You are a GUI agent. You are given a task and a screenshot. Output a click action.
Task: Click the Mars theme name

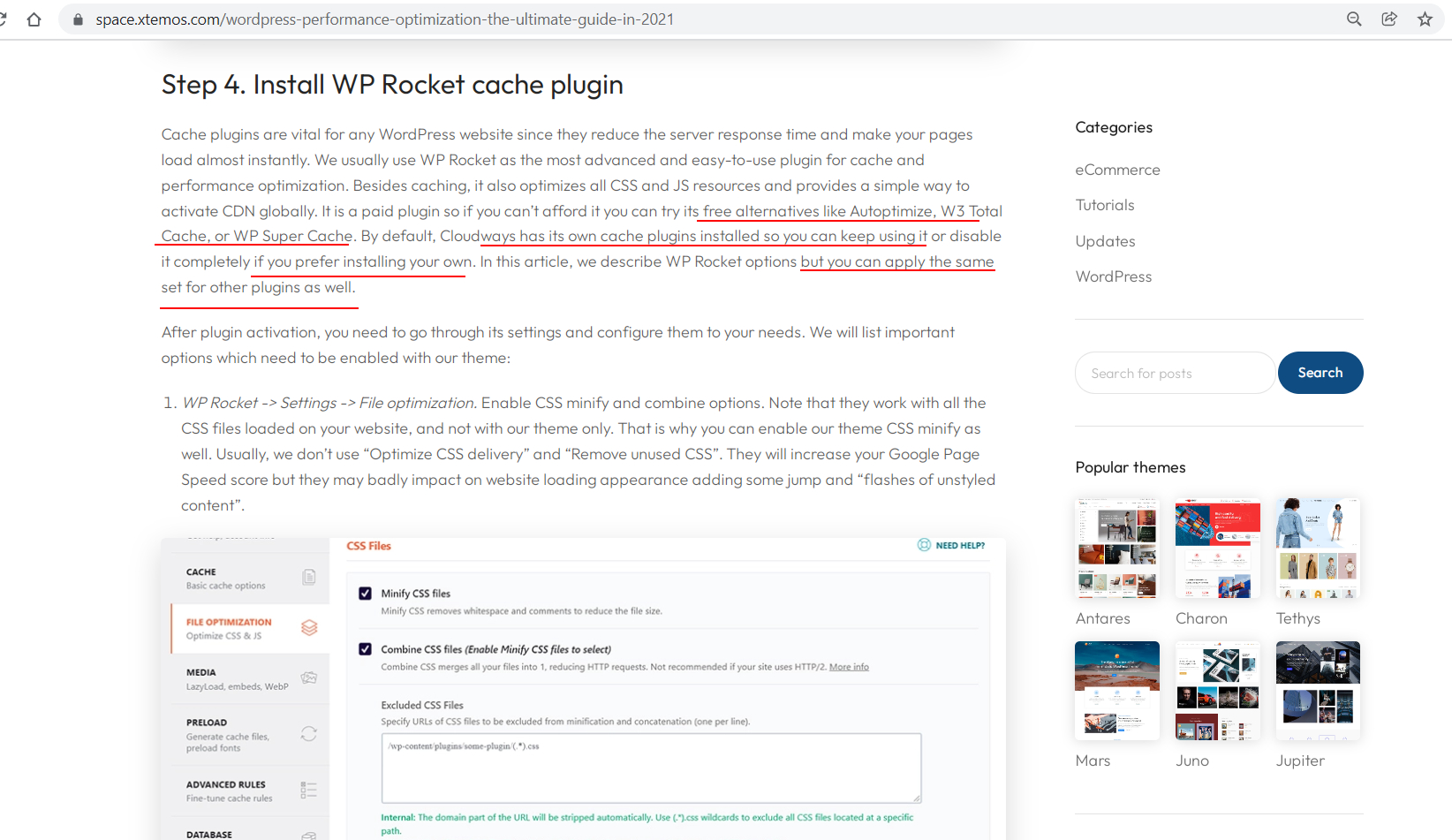tap(1093, 761)
